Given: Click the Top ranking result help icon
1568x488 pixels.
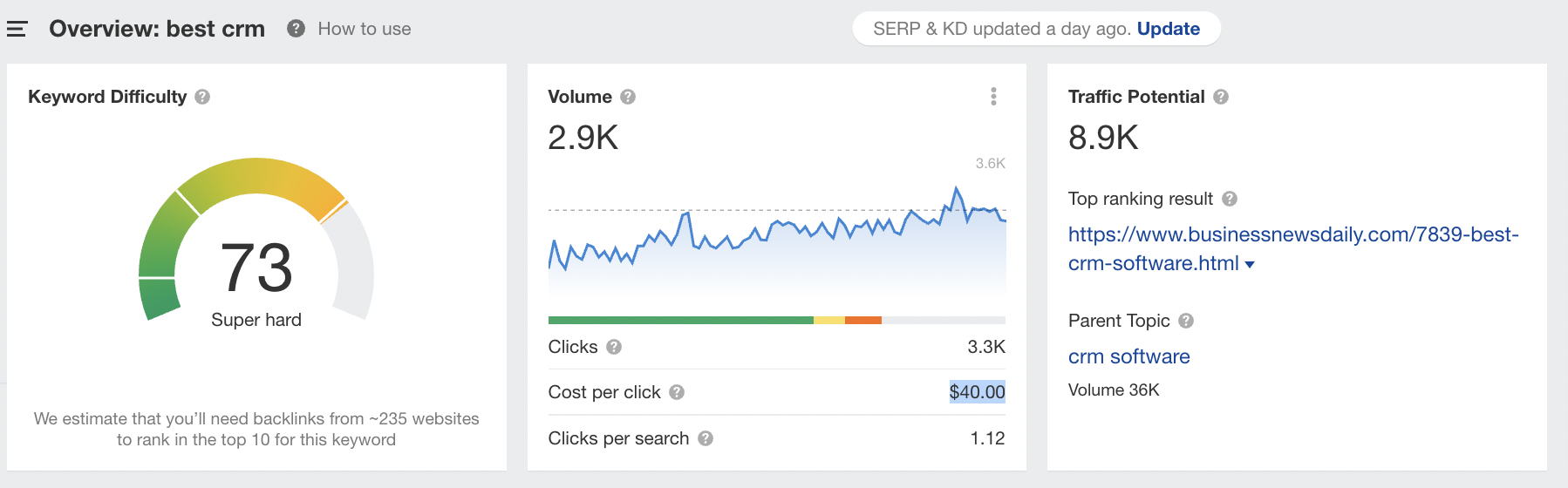Looking at the screenshot, I should point(1230,199).
